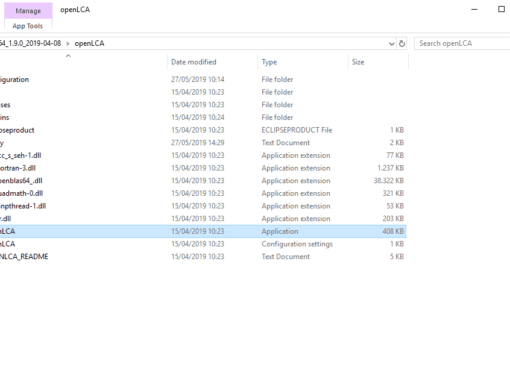Select the openblas64_.dll file
The image size is (510, 382).
(x=203, y=181)
